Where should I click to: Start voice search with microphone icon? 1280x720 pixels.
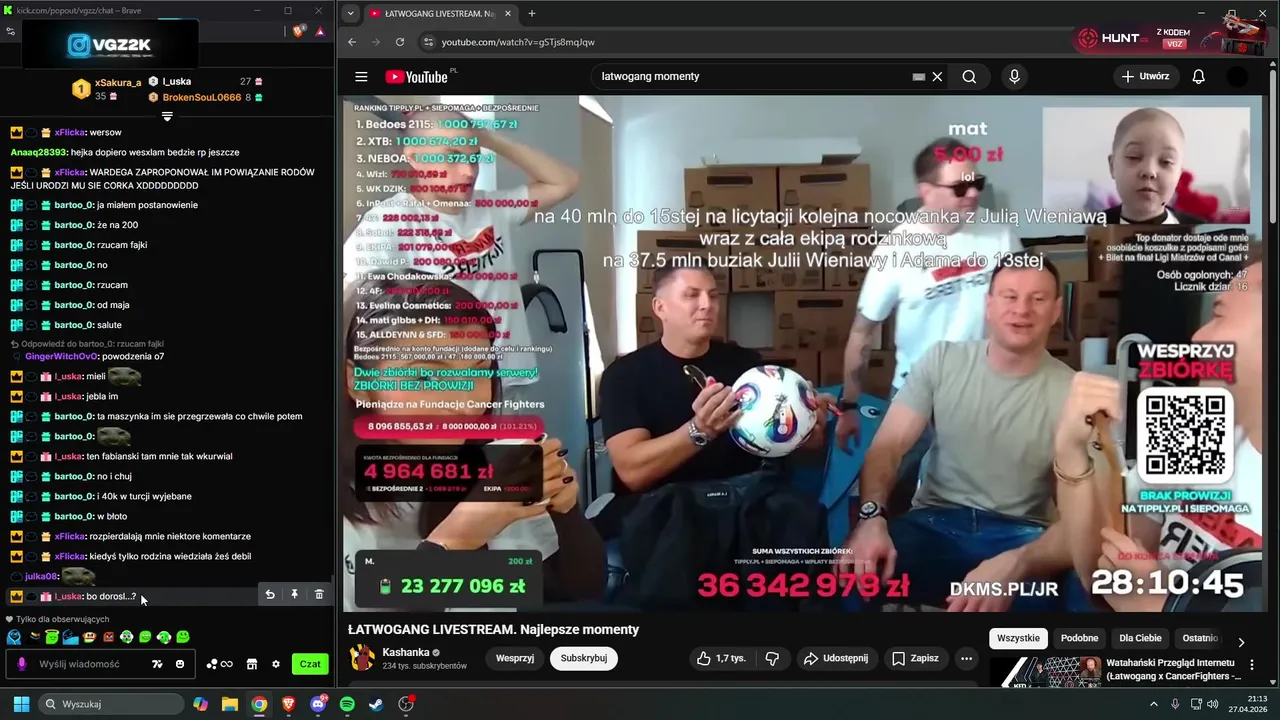tap(1014, 77)
